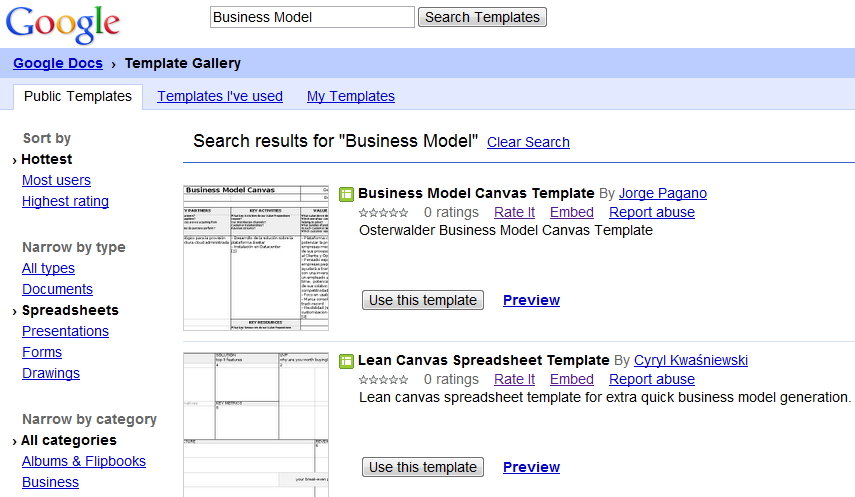
Task: Click the Google logo
Action: pos(62,23)
